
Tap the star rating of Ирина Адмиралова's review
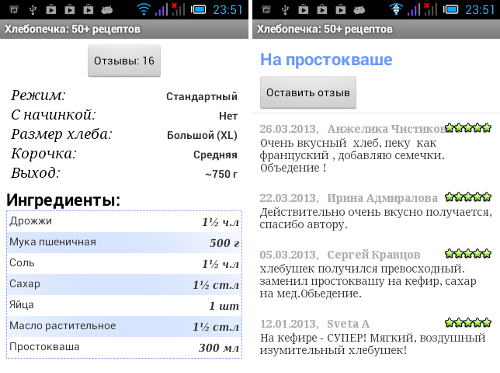tap(468, 197)
